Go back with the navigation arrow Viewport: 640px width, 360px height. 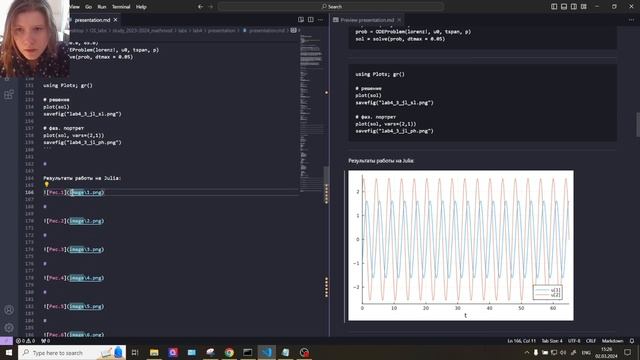(200, 7)
